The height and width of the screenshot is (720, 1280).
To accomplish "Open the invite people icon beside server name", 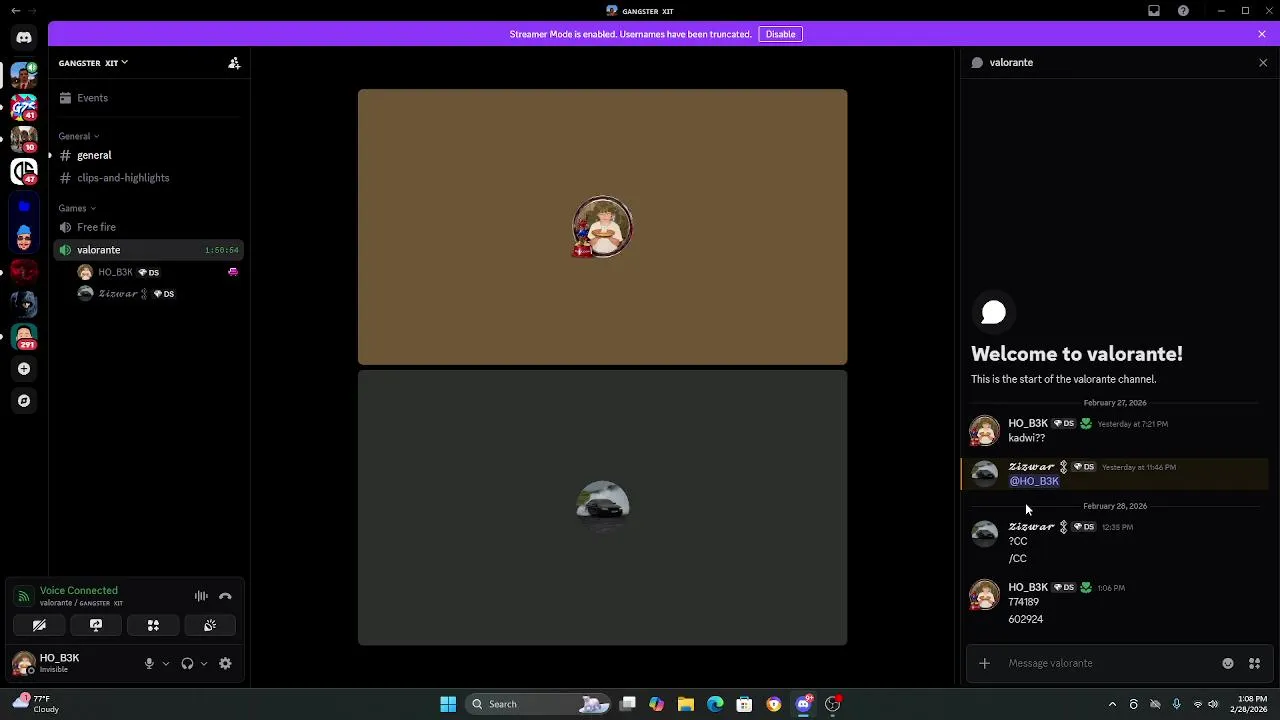I will point(234,63).
